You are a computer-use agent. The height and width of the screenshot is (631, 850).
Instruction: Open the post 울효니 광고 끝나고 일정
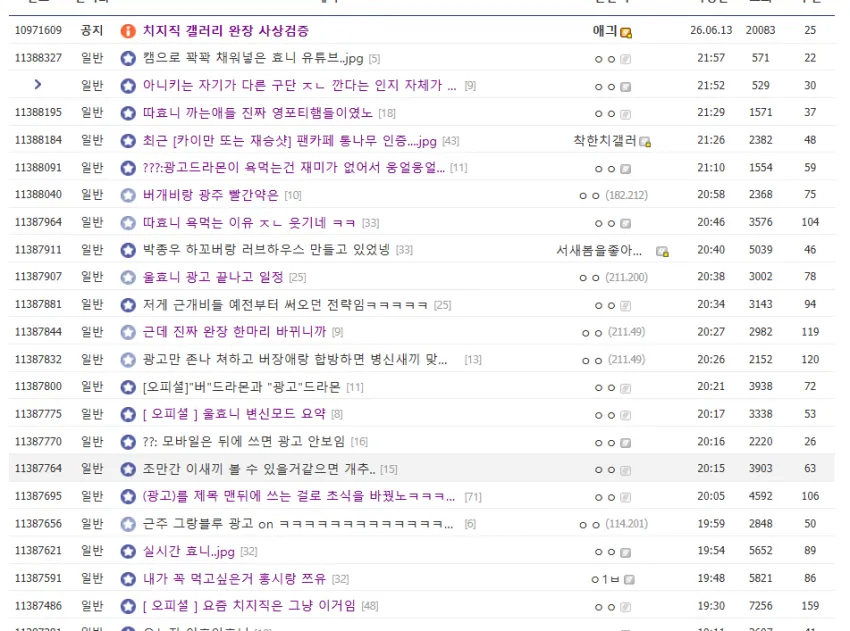click(x=213, y=277)
